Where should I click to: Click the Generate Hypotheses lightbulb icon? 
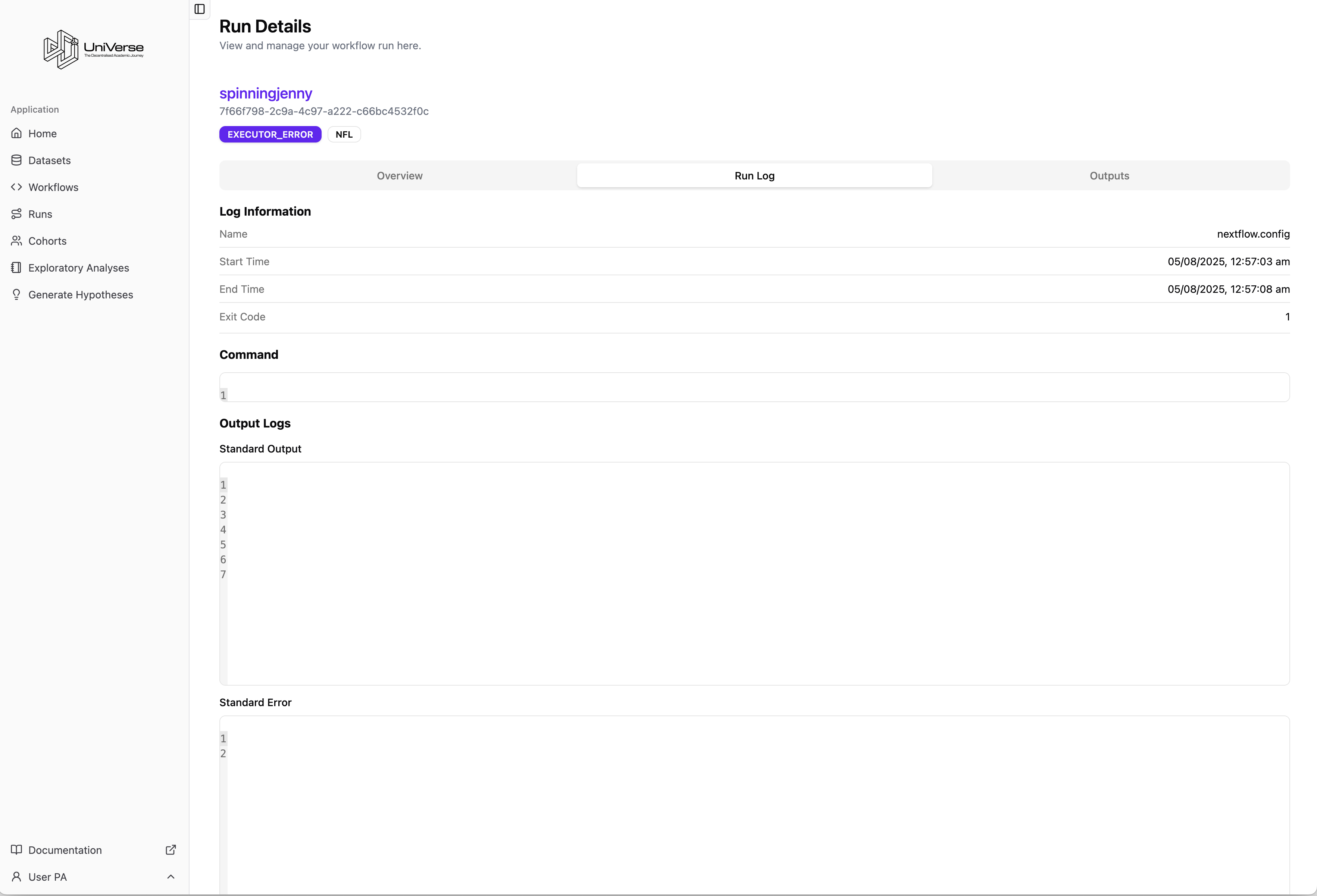(16, 295)
